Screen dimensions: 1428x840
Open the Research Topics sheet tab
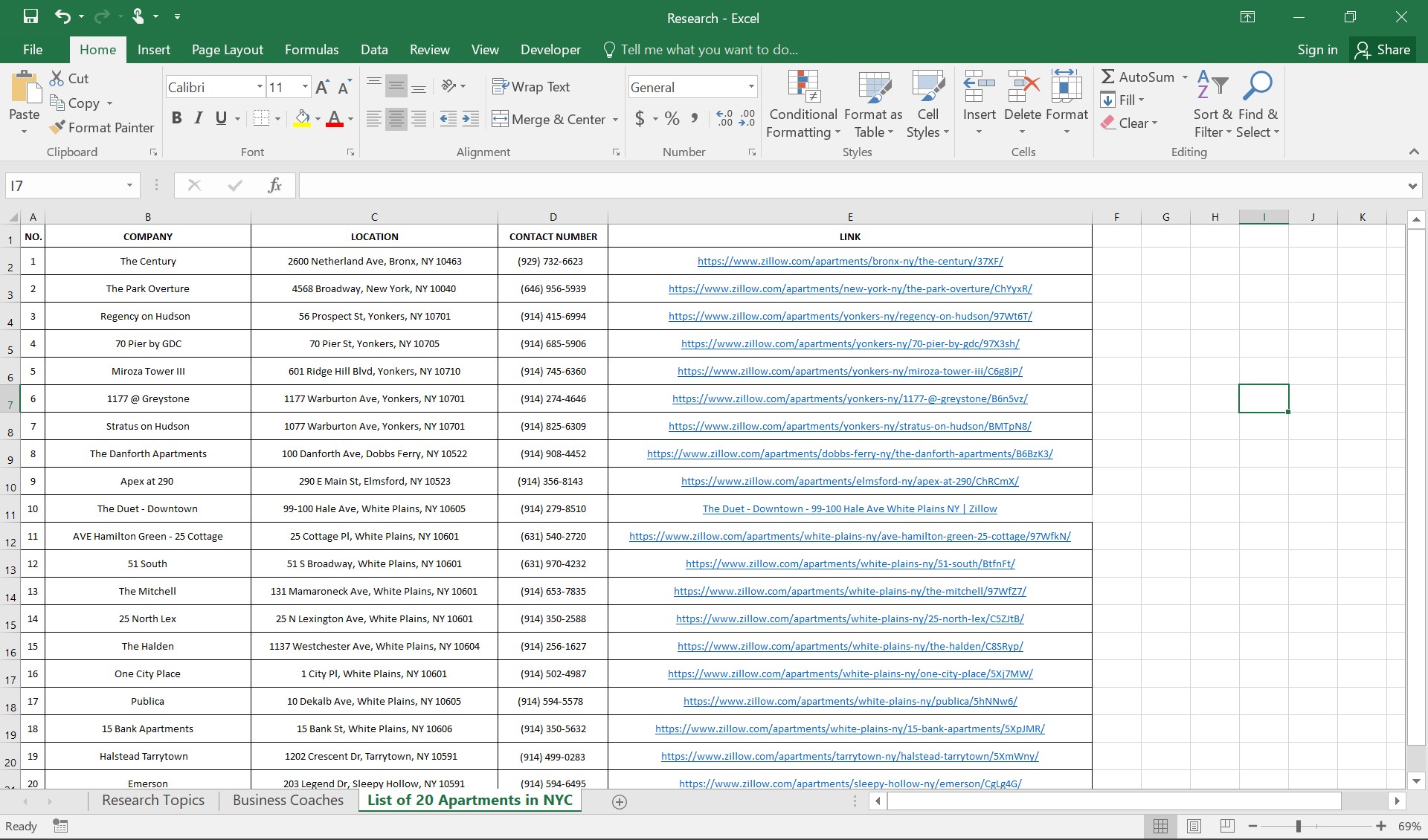tap(153, 801)
